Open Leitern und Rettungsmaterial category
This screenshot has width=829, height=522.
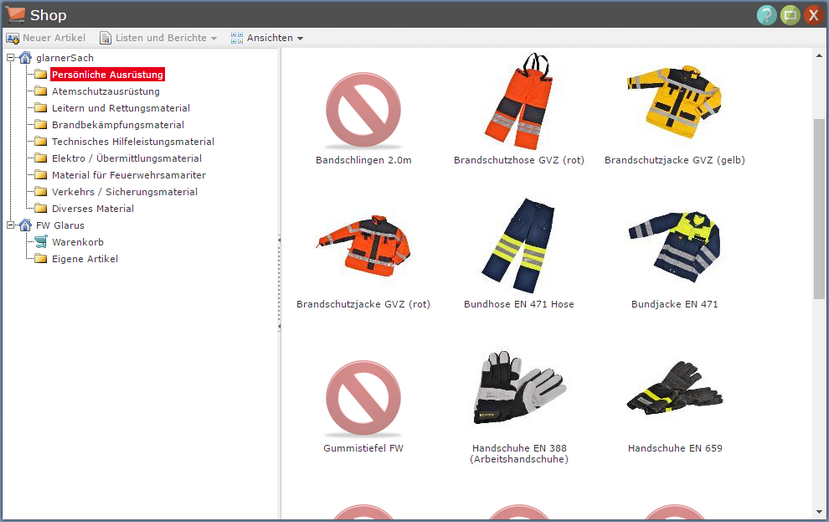121,108
